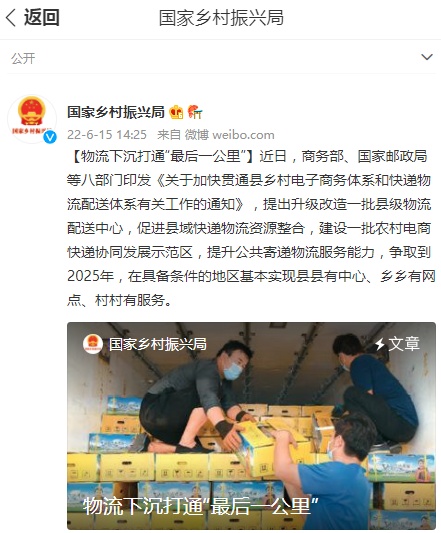Click the orange badge next to the crown

point(195,112)
